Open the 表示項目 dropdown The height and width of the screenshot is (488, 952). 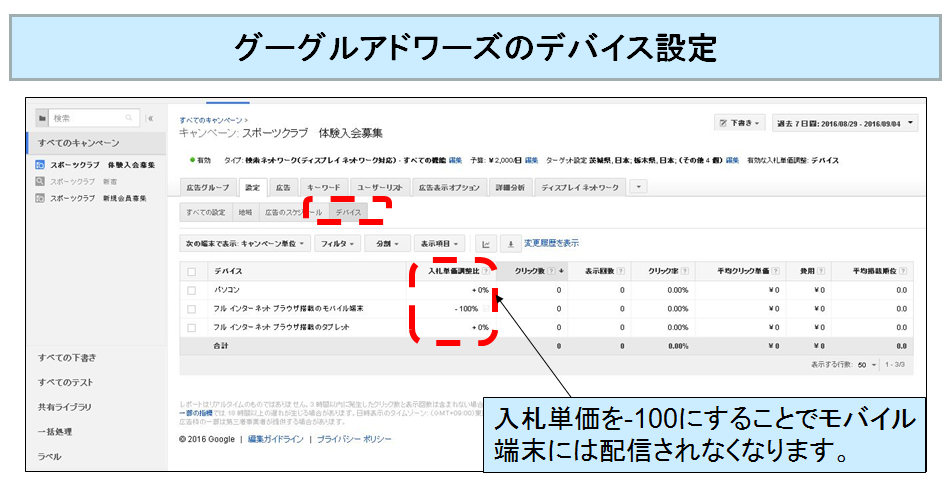pos(440,244)
